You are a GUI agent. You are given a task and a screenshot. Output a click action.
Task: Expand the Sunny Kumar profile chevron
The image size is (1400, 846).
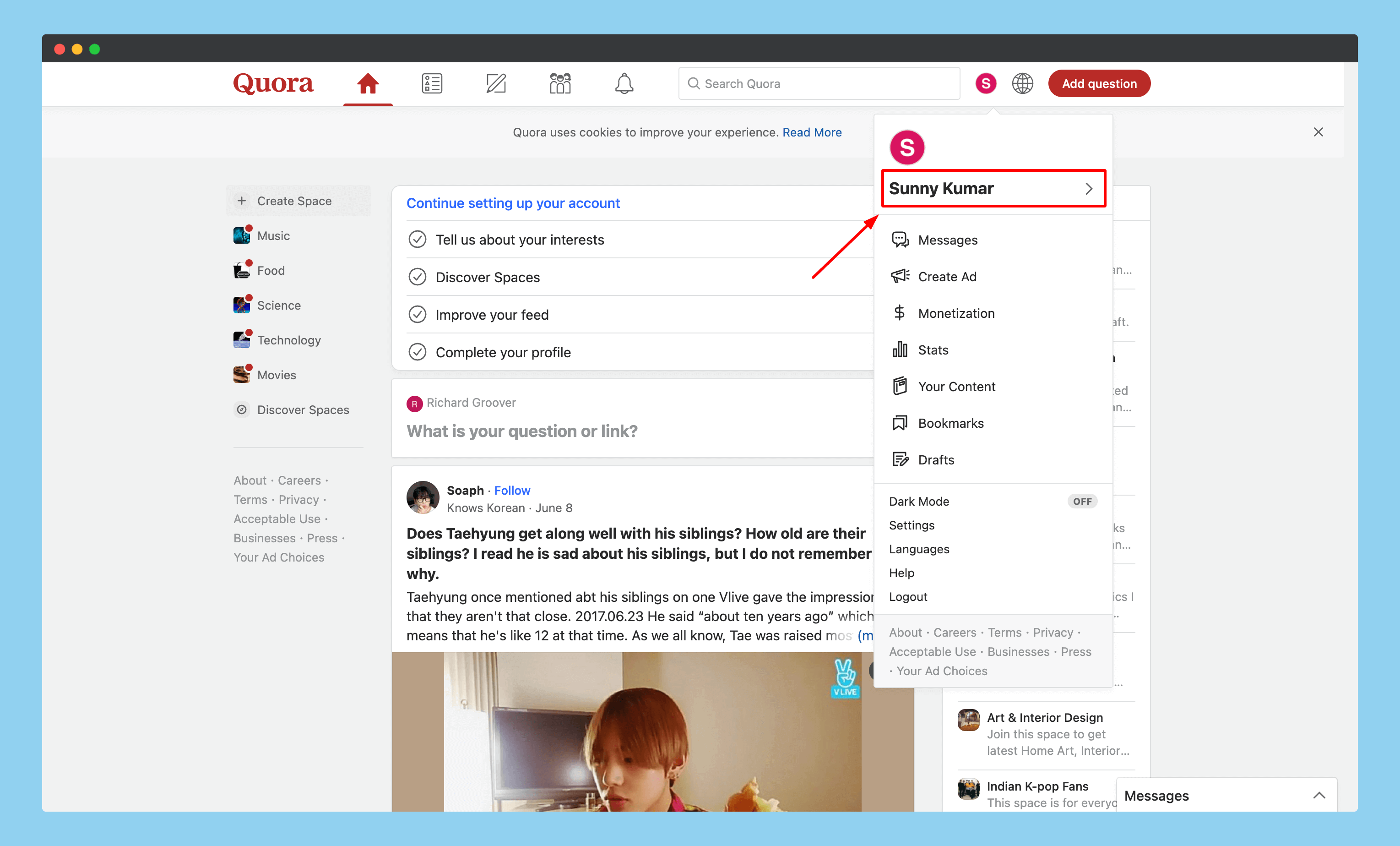[x=1088, y=188]
